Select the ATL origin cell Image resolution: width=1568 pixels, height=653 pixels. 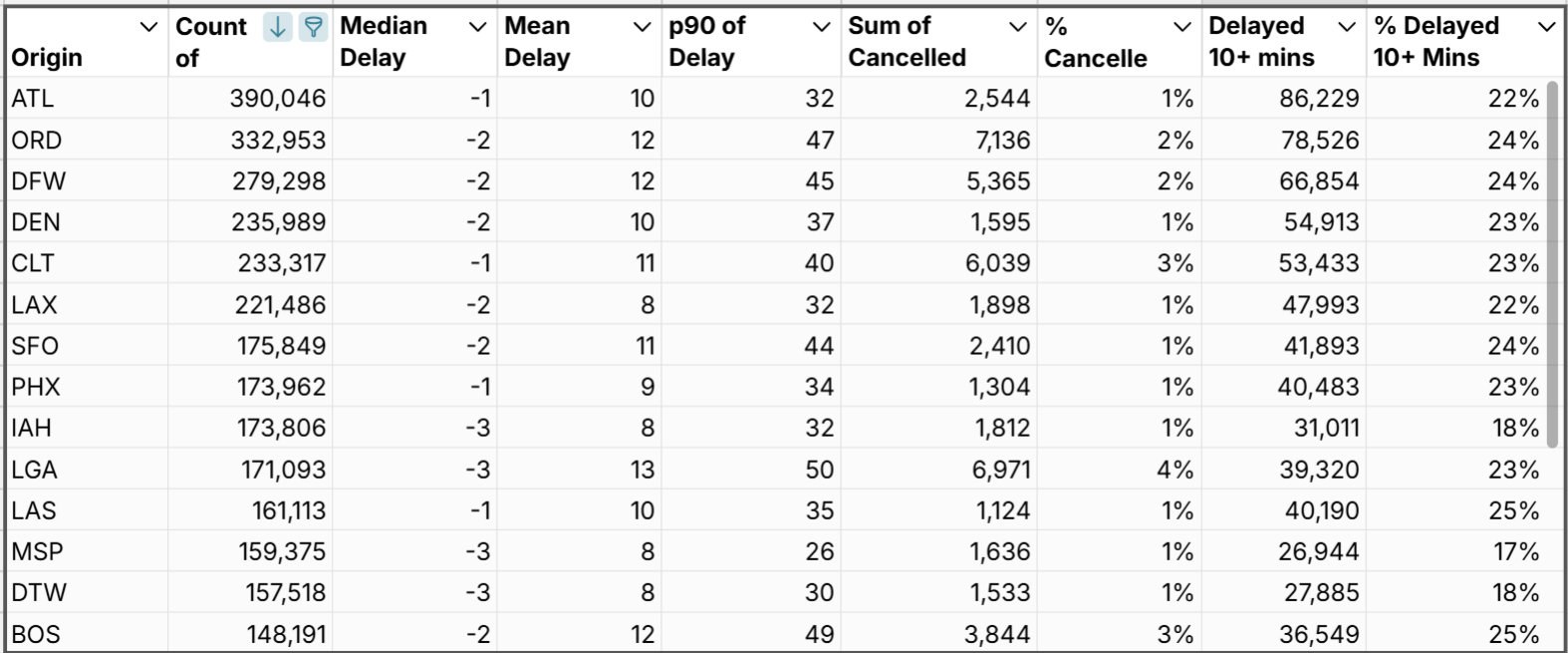click(33, 99)
